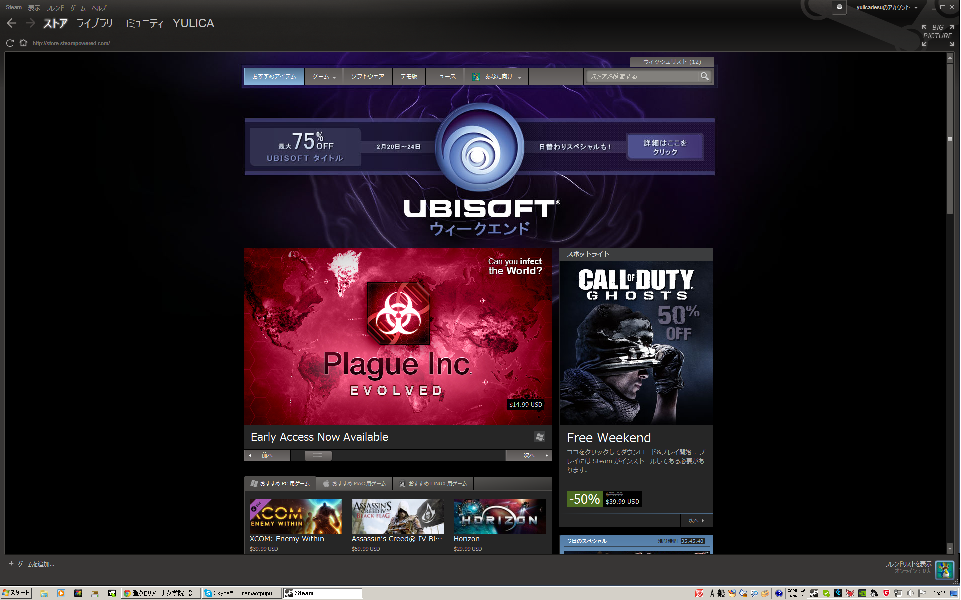Image resolution: width=961 pixels, height=600 pixels.
Task: Click the Windows platform icon beside Early Access
Action: click(539, 437)
